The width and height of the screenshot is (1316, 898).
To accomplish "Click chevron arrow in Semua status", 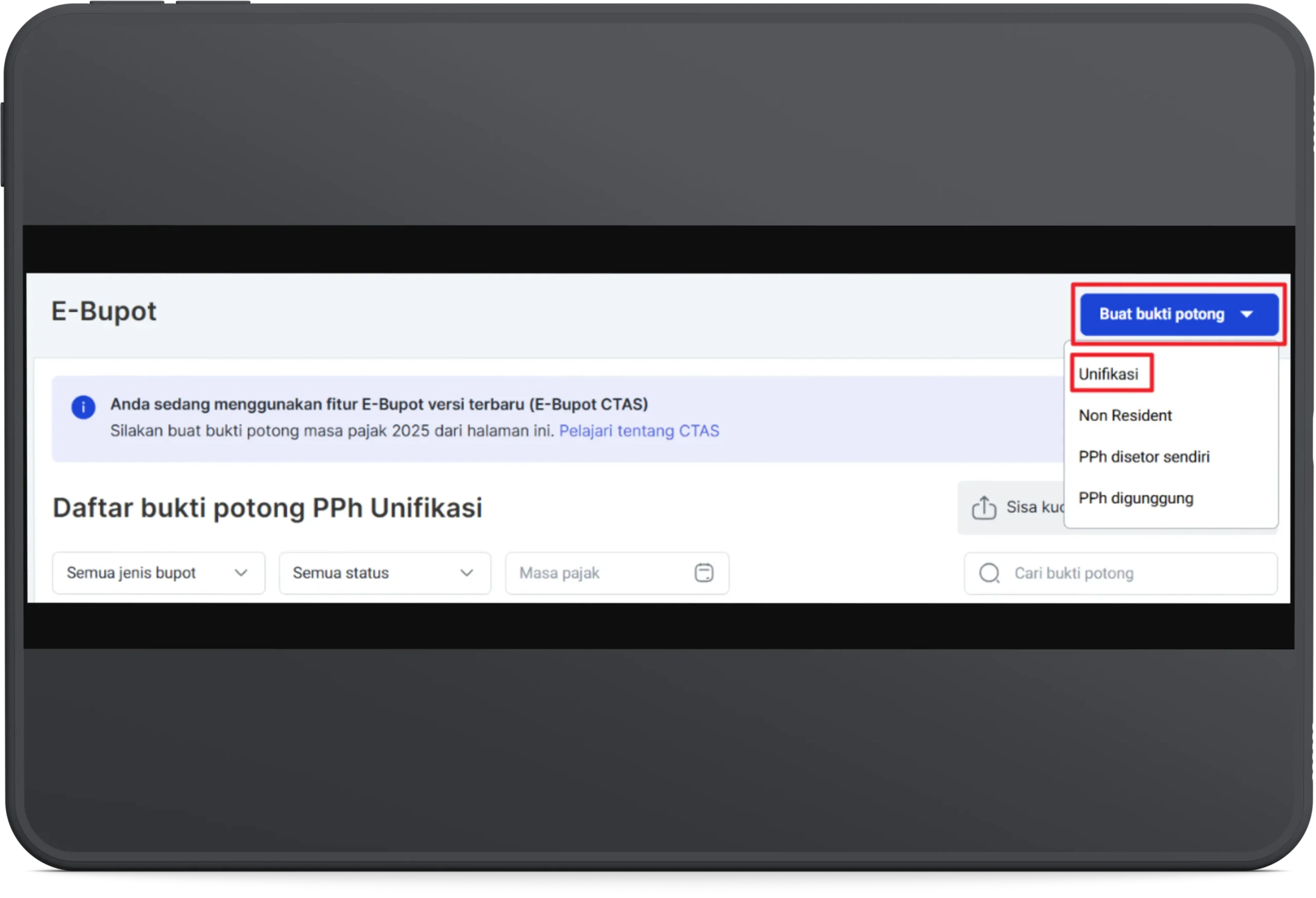I will pyautogui.click(x=467, y=573).
